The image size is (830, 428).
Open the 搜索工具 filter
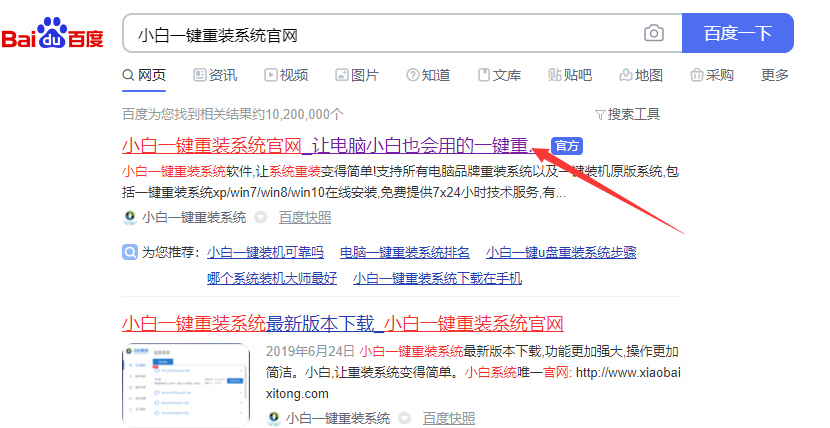[x=627, y=114]
